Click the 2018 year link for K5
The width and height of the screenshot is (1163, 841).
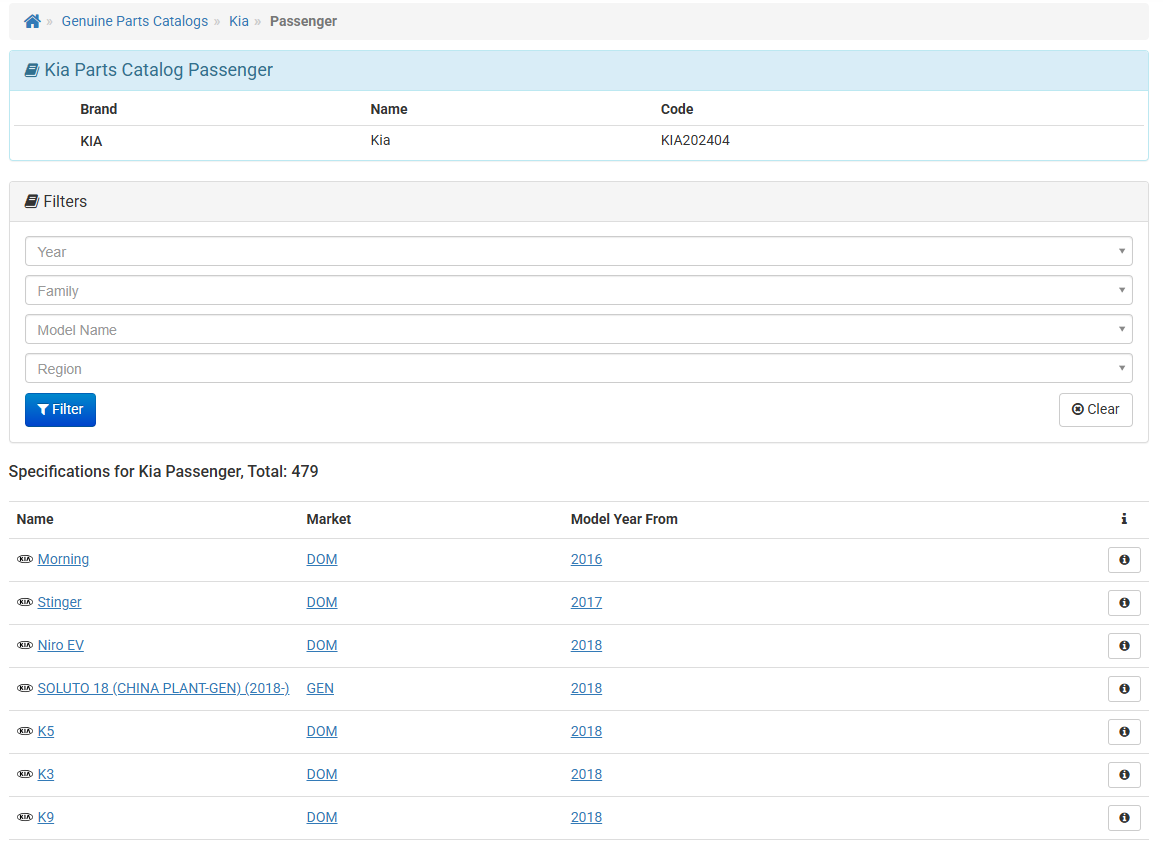(586, 731)
